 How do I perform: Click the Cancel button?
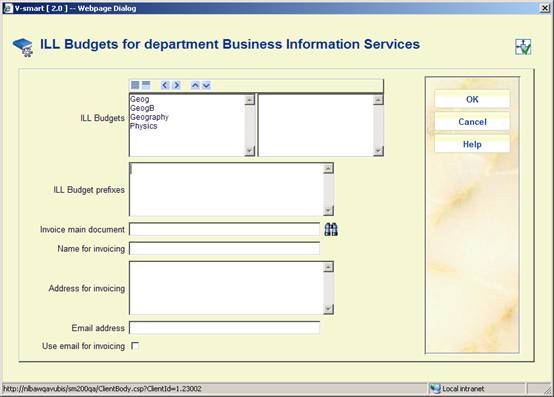tap(472, 122)
